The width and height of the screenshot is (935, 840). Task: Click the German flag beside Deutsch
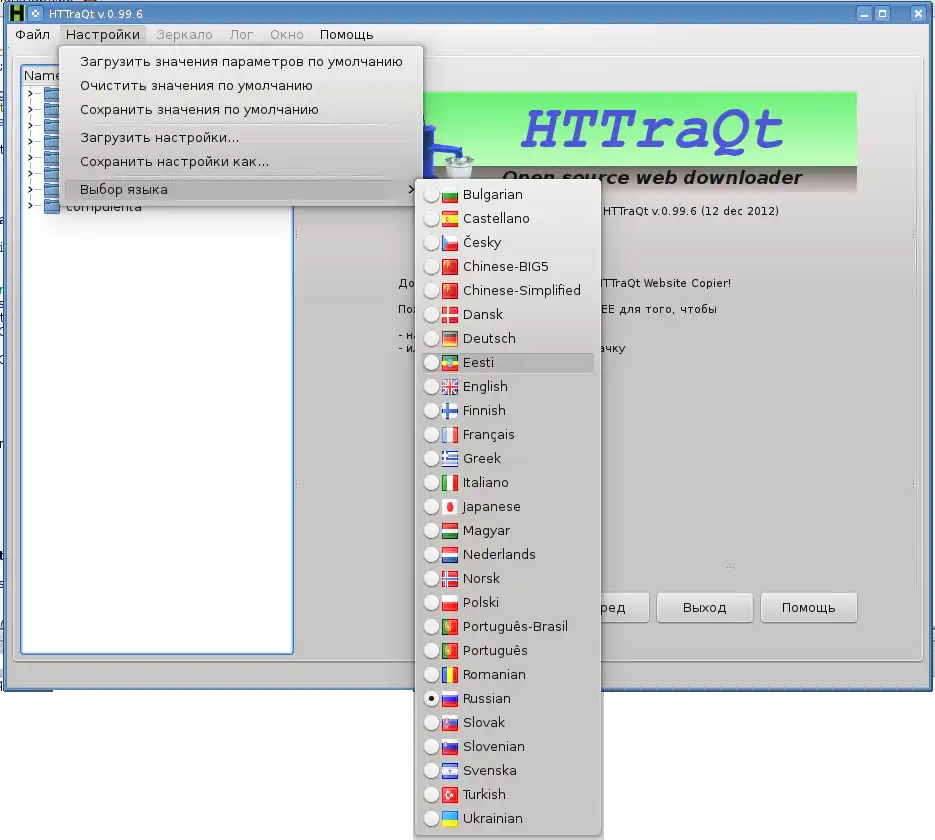pyautogui.click(x=450, y=339)
